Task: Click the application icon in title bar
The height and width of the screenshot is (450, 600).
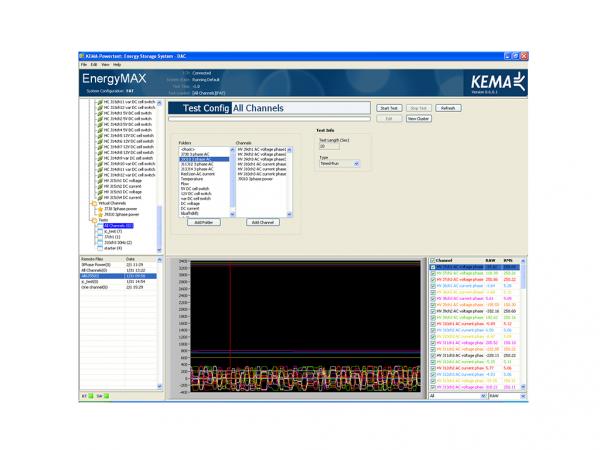Action: pos(82,56)
